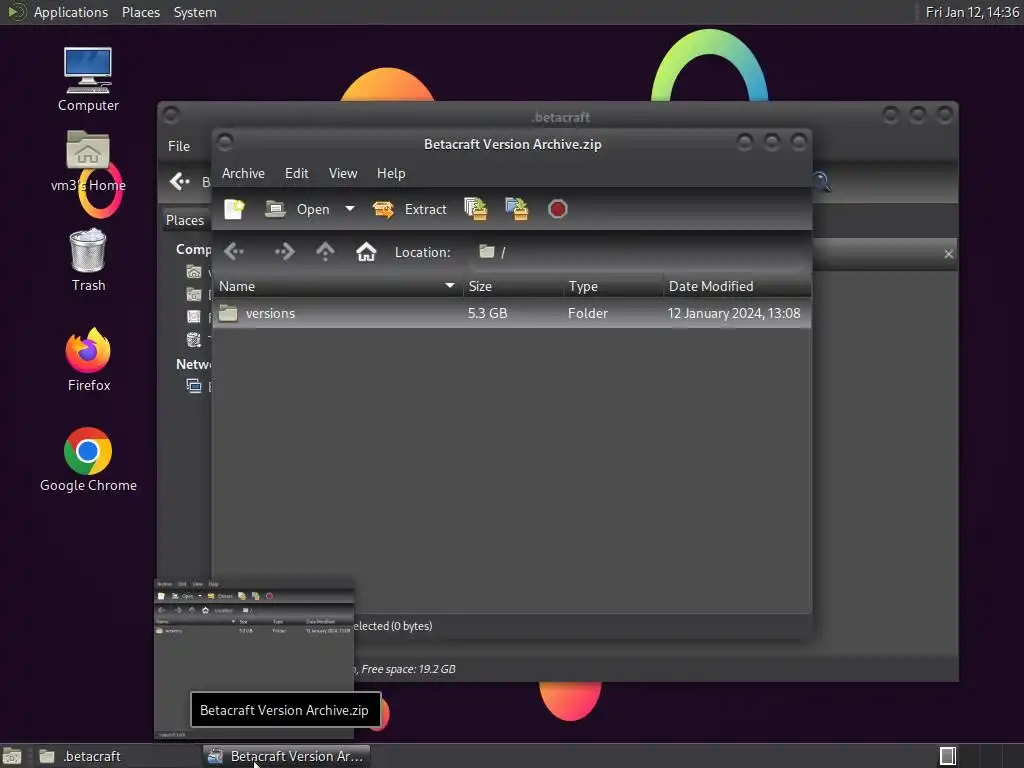Click the Extract toolbar button
The height and width of the screenshot is (768, 1024).
click(409, 209)
